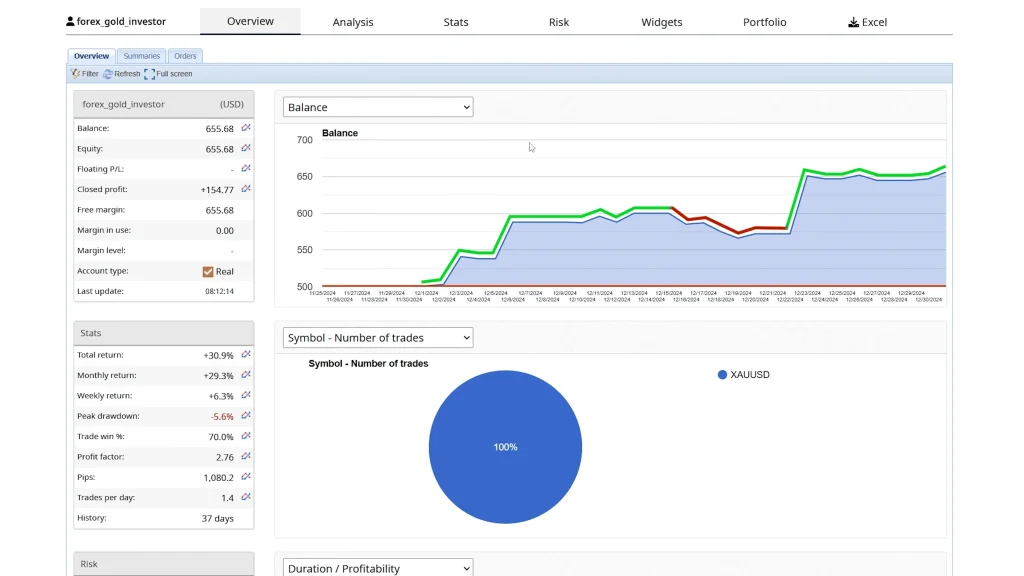Viewport: 1024px width, 576px height.
Task: Click the chart icon next to Profit factor
Action: click(245, 457)
